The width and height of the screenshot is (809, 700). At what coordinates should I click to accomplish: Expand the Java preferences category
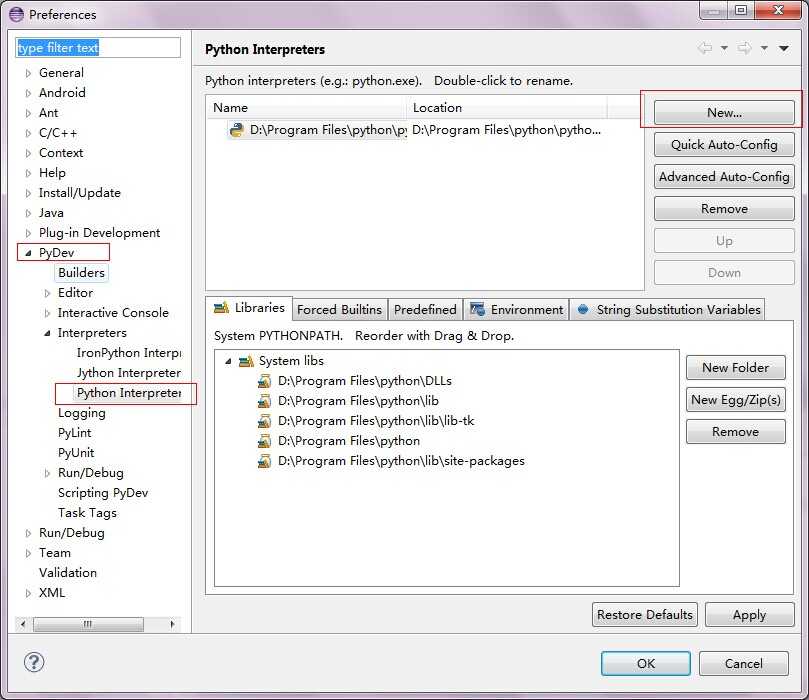pos(28,213)
